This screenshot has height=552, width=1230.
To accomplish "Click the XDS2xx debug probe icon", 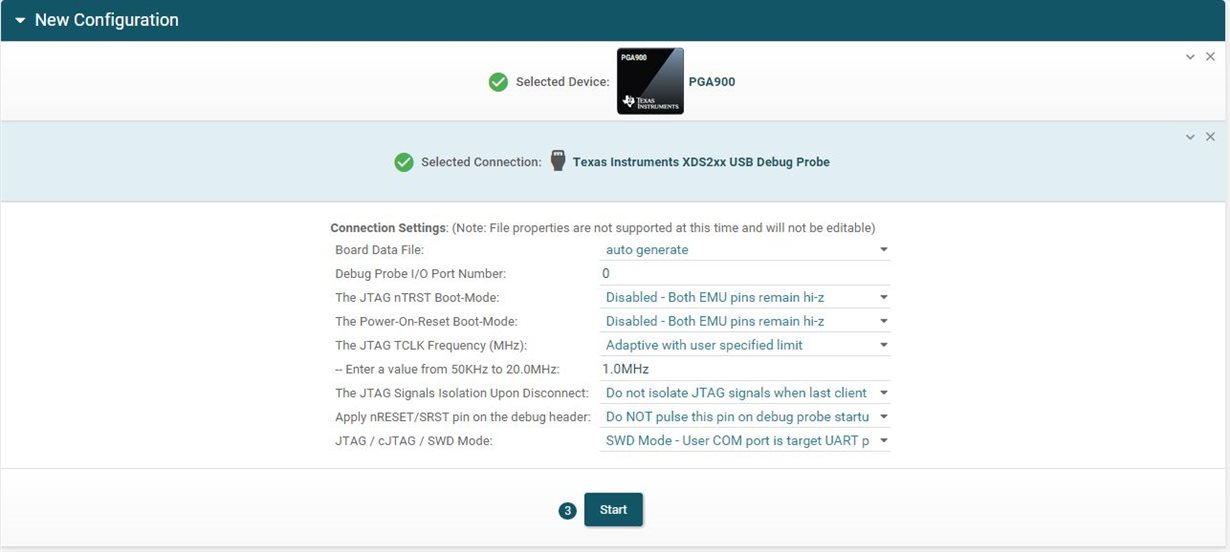I will point(558,161).
